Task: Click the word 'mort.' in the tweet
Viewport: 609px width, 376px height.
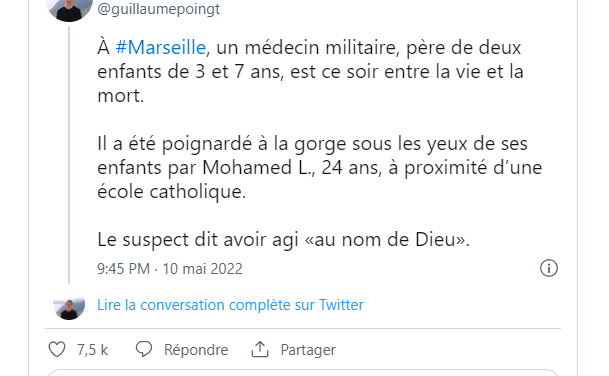Action: coord(120,96)
